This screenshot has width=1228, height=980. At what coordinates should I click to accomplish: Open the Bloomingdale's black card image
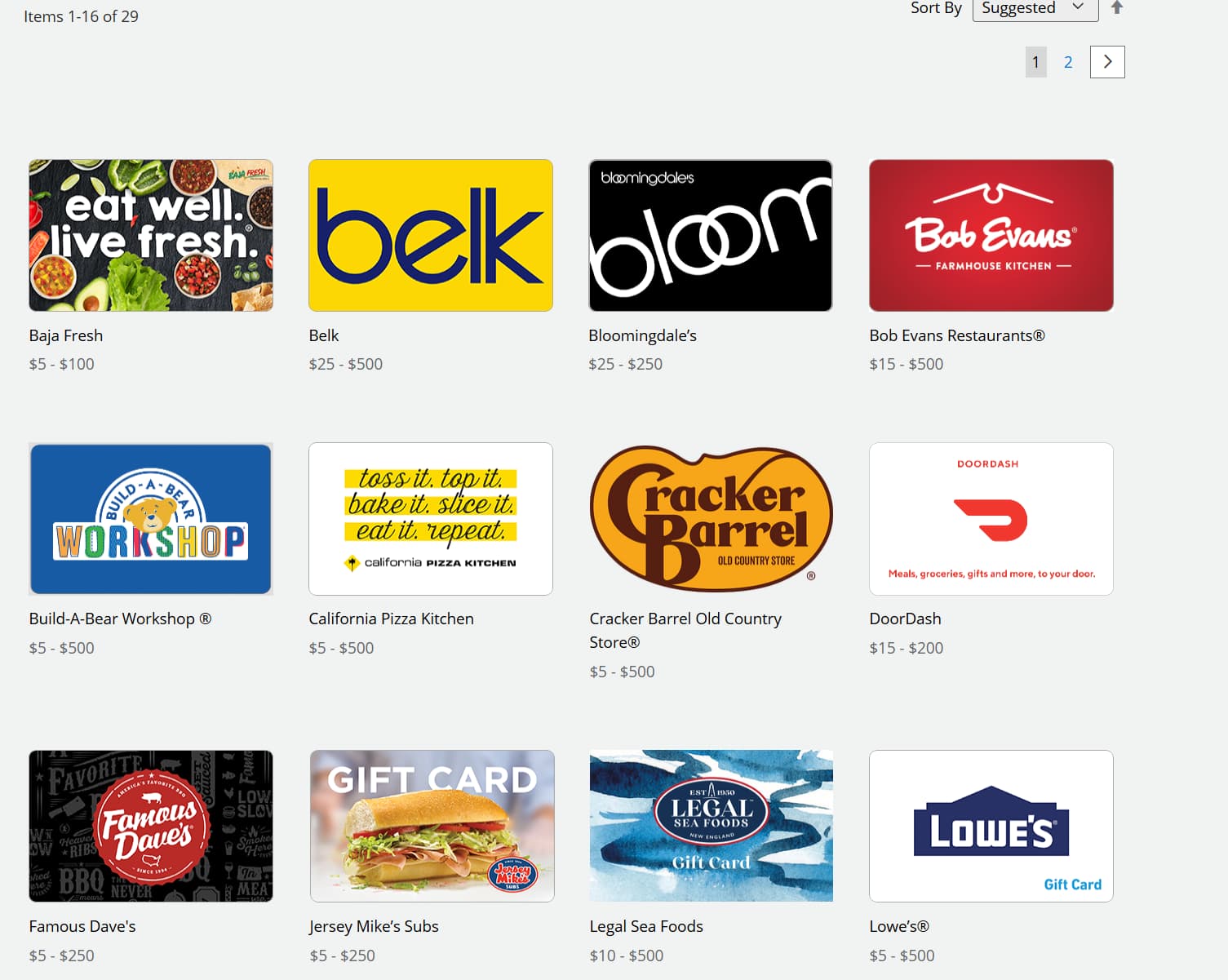tap(711, 235)
